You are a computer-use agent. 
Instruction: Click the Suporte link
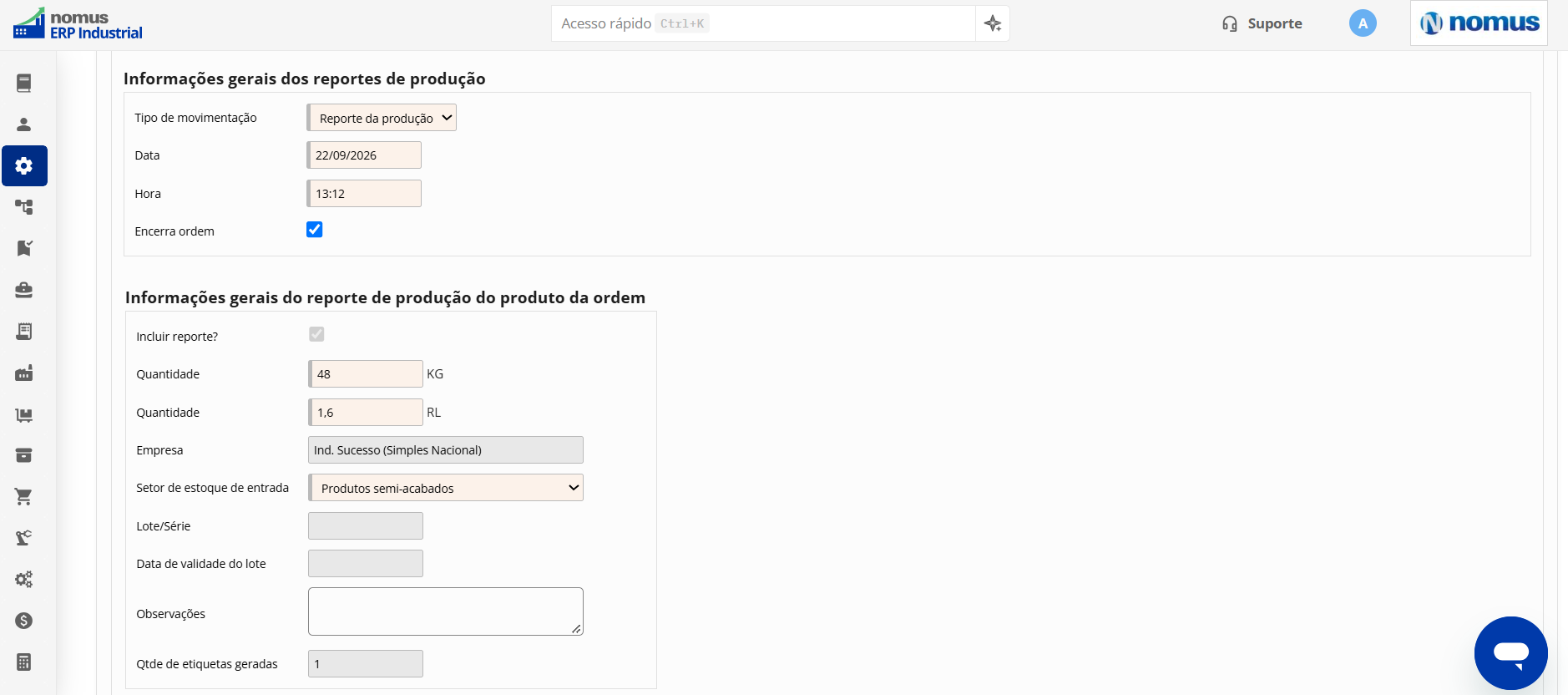click(1262, 23)
